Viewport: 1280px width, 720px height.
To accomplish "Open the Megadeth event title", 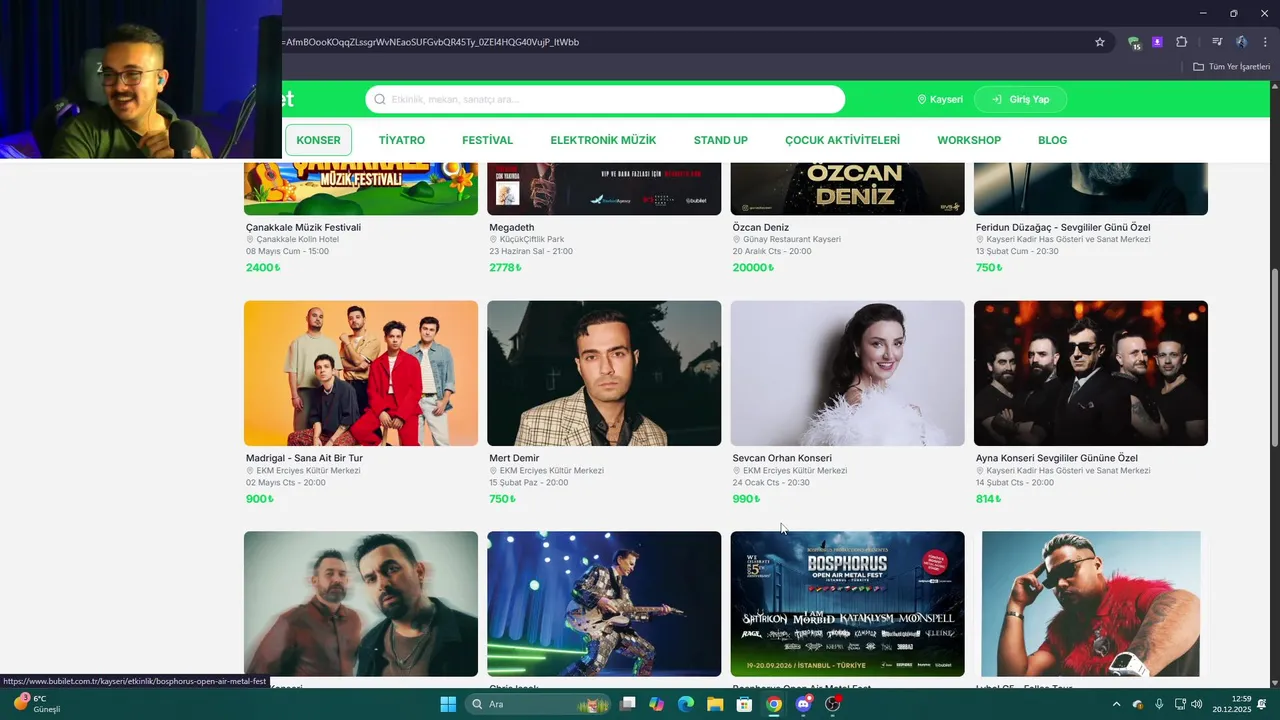I will (x=512, y=227).
